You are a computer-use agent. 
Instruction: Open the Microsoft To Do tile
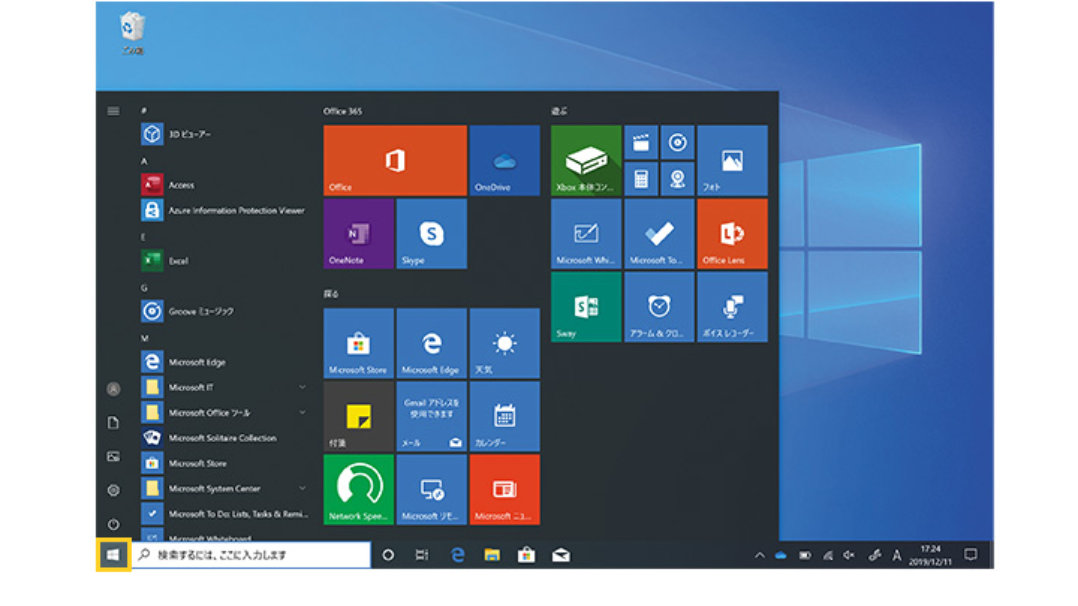tap(659, 234)
